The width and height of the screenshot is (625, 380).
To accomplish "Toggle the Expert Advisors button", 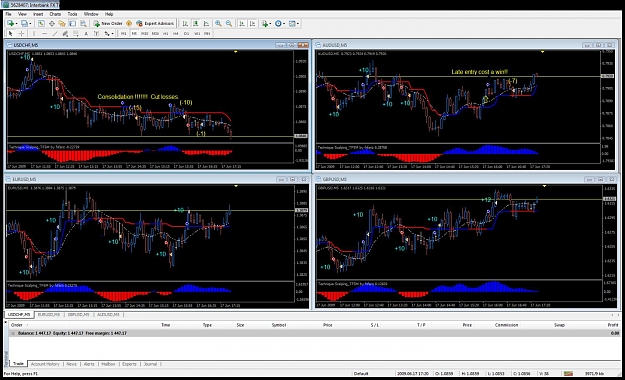I will click(155, 24).
